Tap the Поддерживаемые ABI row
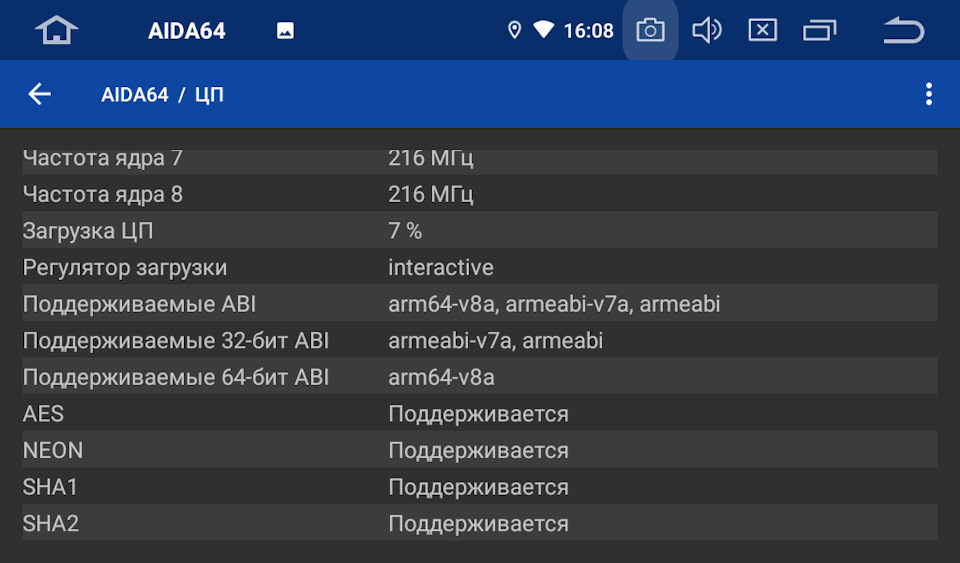Viewport: 960px width, 563px height. coord(480,304)
